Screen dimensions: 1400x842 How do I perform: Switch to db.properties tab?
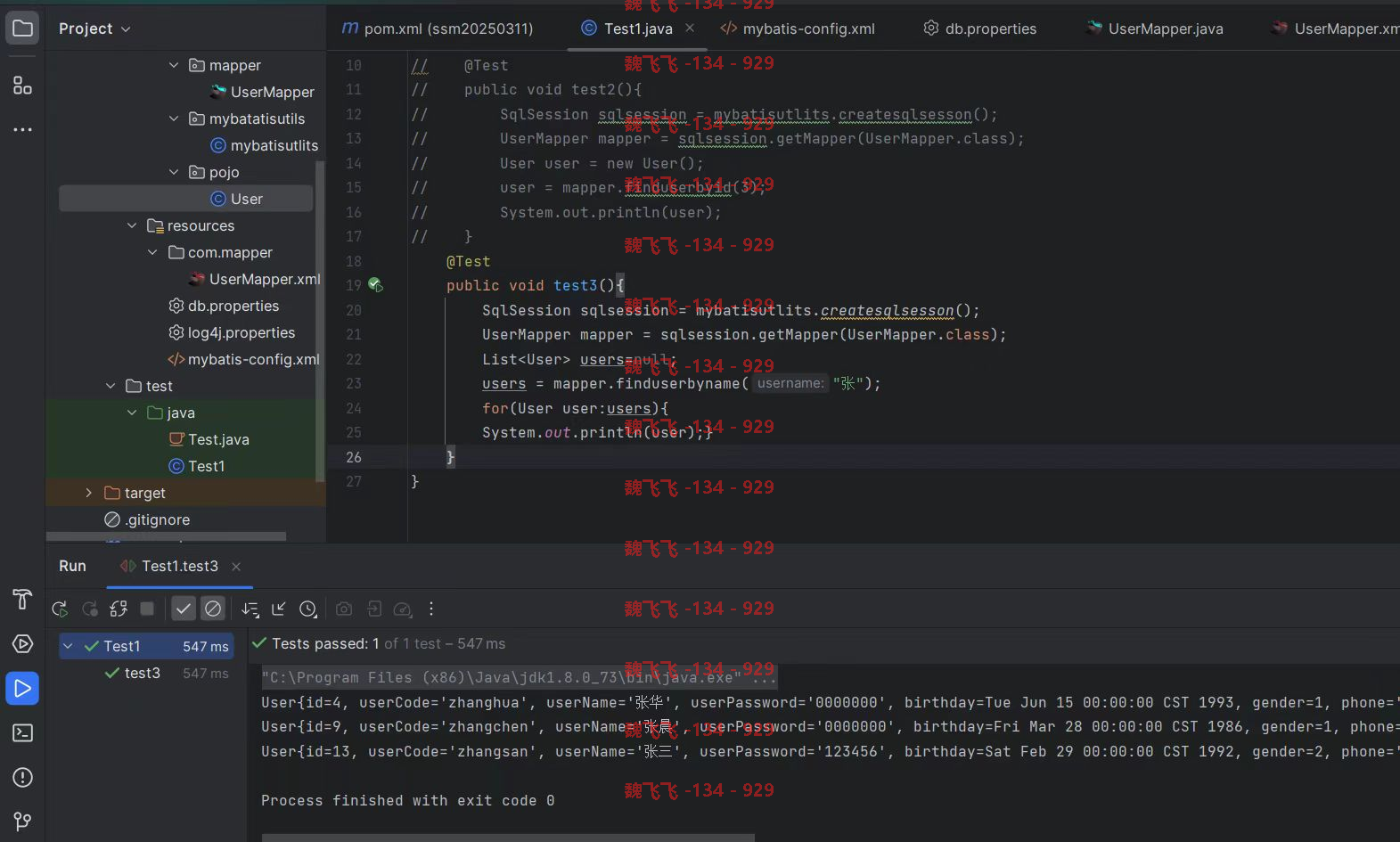coord(980,29)
